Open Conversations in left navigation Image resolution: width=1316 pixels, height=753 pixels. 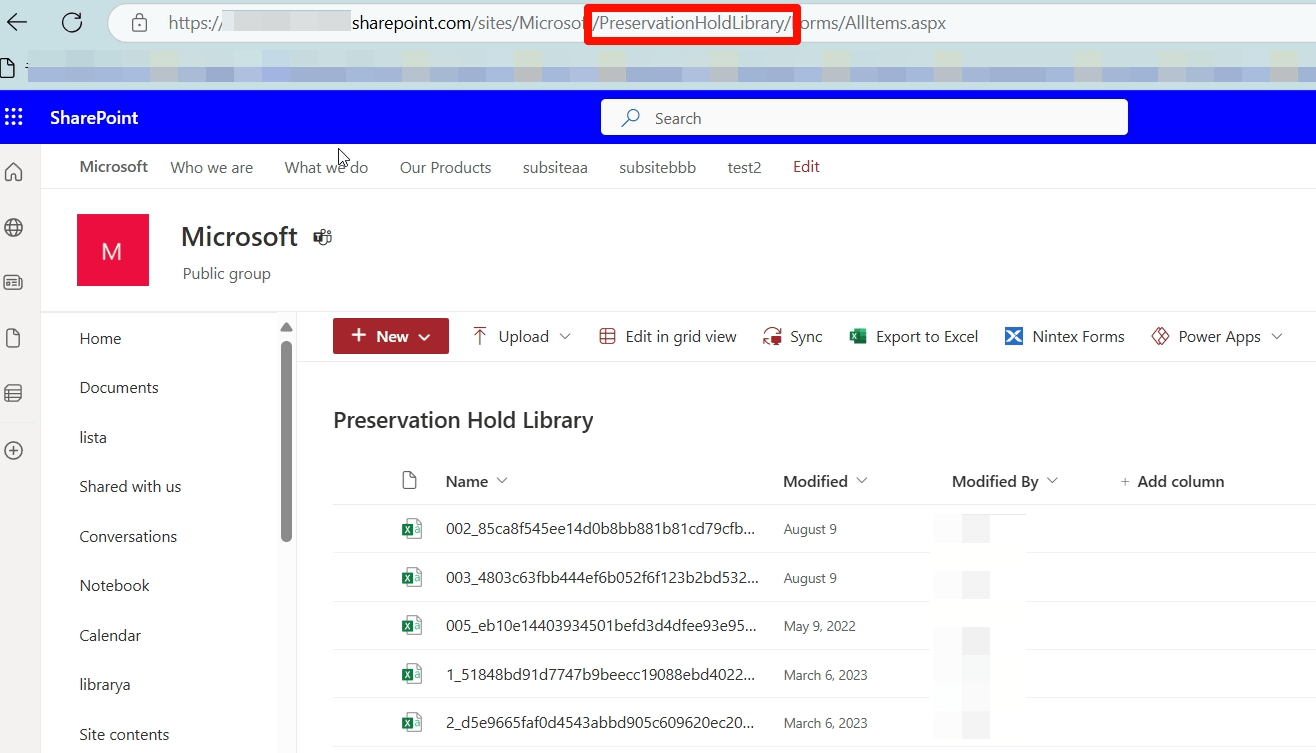point(128,536)
